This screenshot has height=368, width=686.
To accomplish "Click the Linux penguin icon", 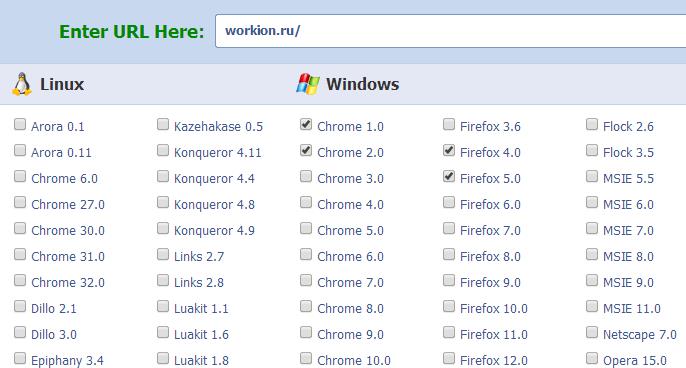I will (21, 84).
